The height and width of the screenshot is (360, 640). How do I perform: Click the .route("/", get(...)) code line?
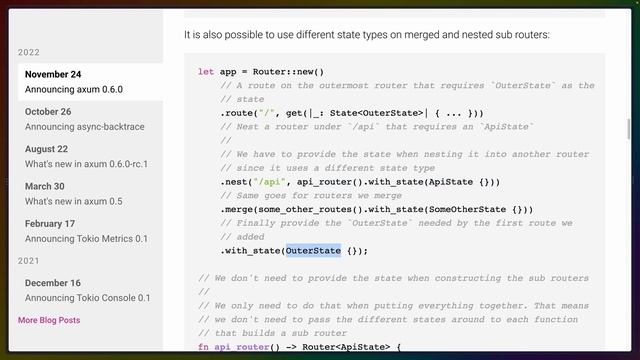point(352,113)
